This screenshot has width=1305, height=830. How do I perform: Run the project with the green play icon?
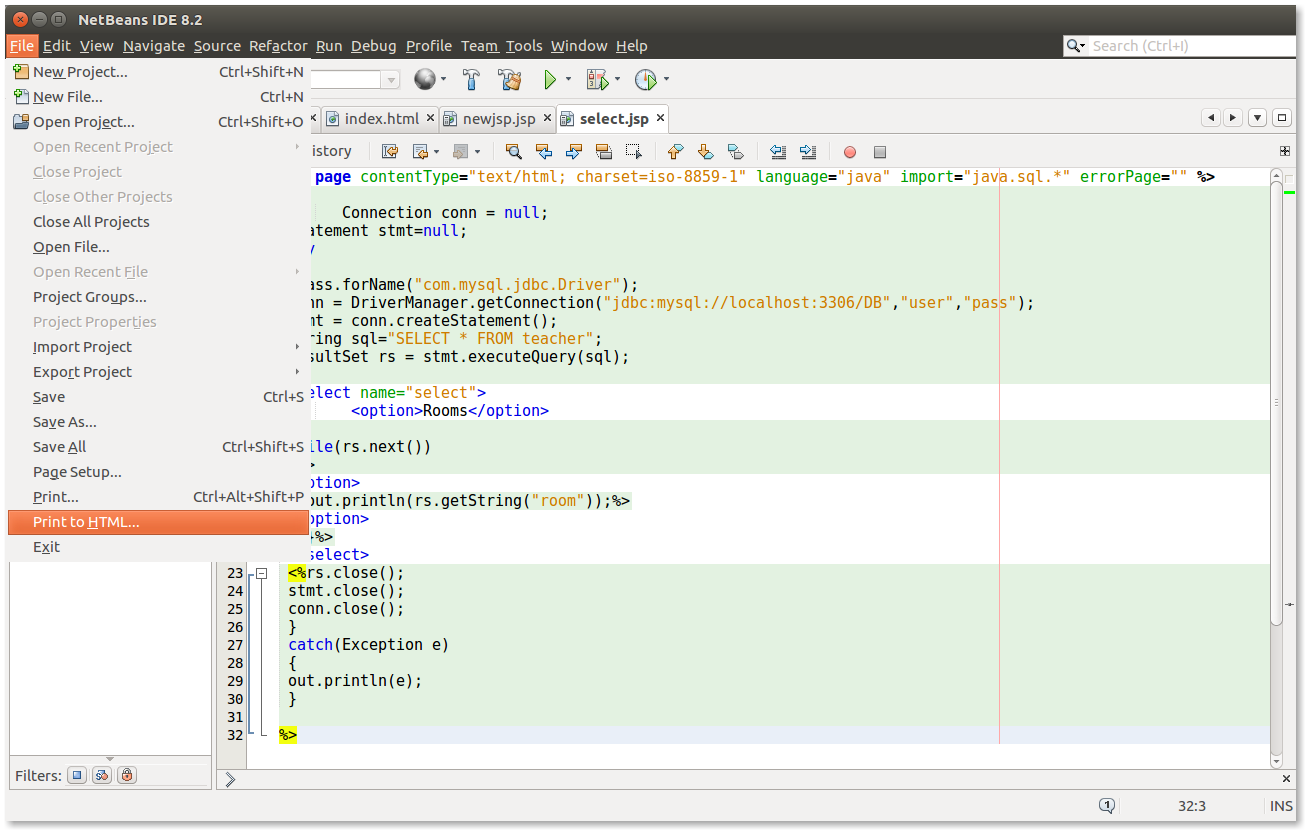(x=549, y=79)
